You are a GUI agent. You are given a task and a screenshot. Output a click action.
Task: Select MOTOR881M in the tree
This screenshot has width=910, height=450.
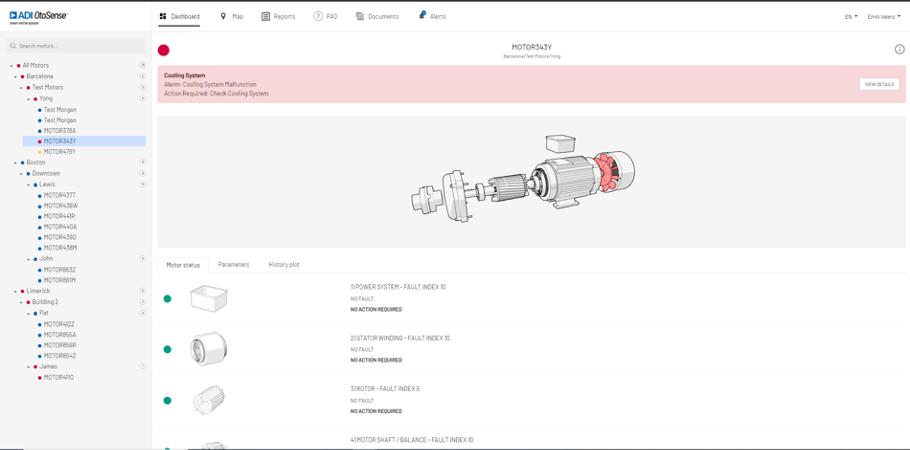(x=60, y=280)
